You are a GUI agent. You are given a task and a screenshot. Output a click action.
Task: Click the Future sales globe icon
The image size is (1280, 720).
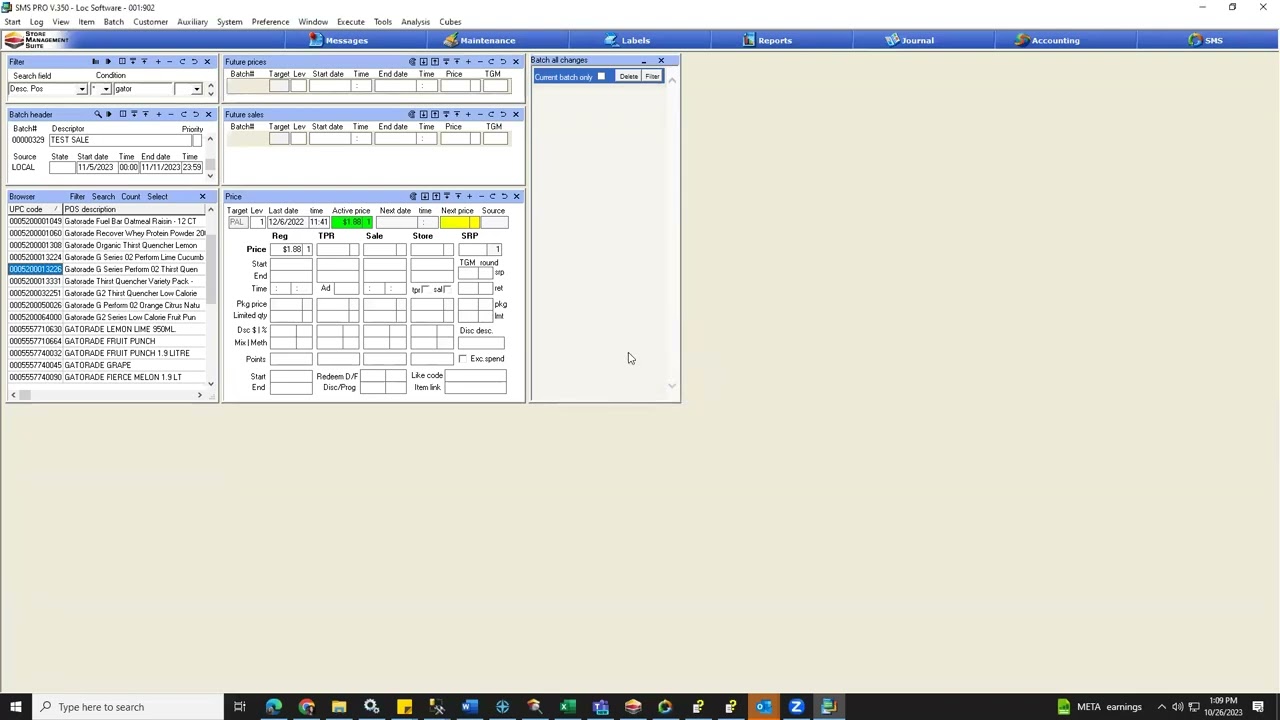coord(411,114)
